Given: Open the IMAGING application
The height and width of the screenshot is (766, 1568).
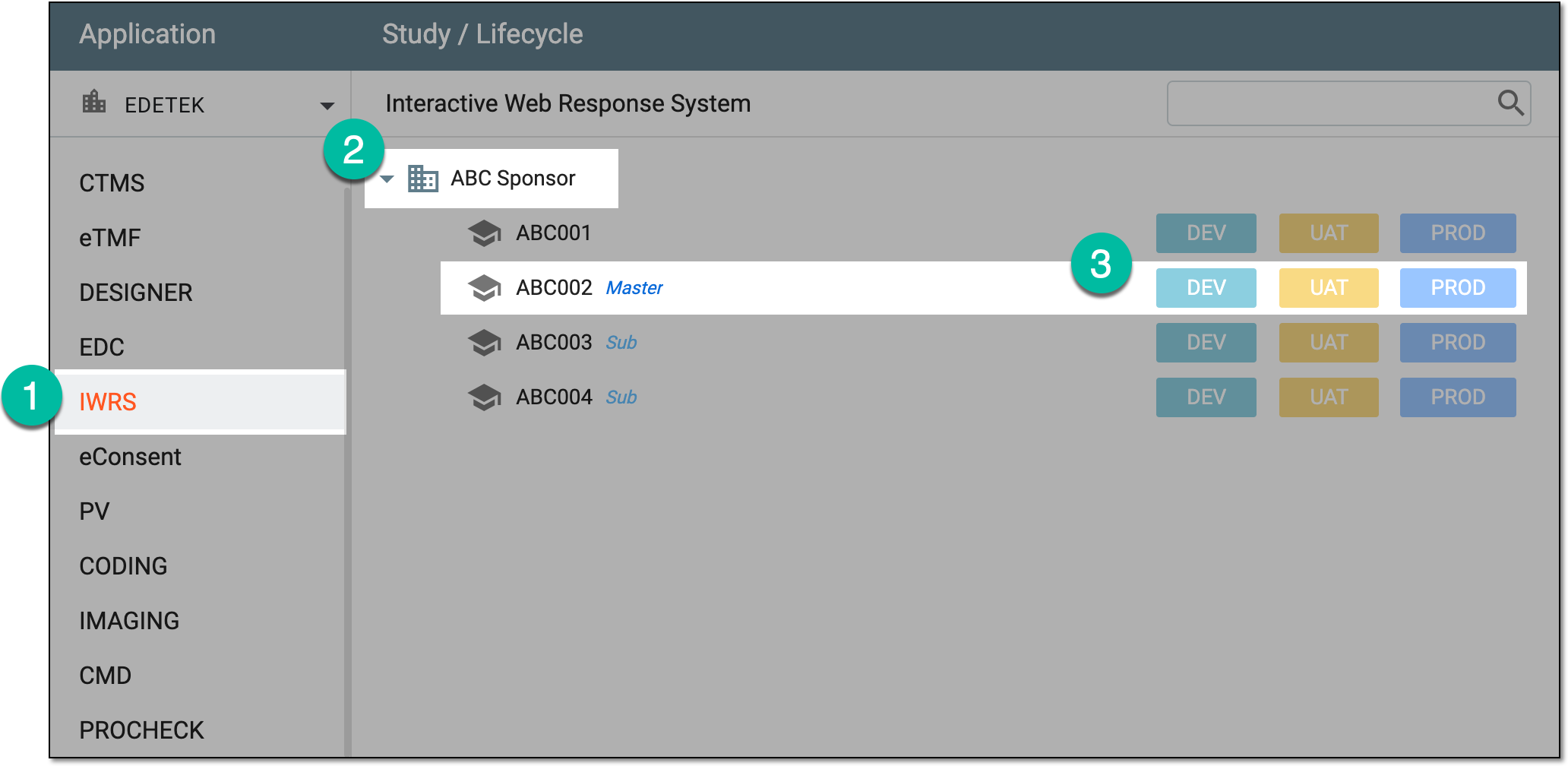Looking at the screenshot, I should point(129,621).
